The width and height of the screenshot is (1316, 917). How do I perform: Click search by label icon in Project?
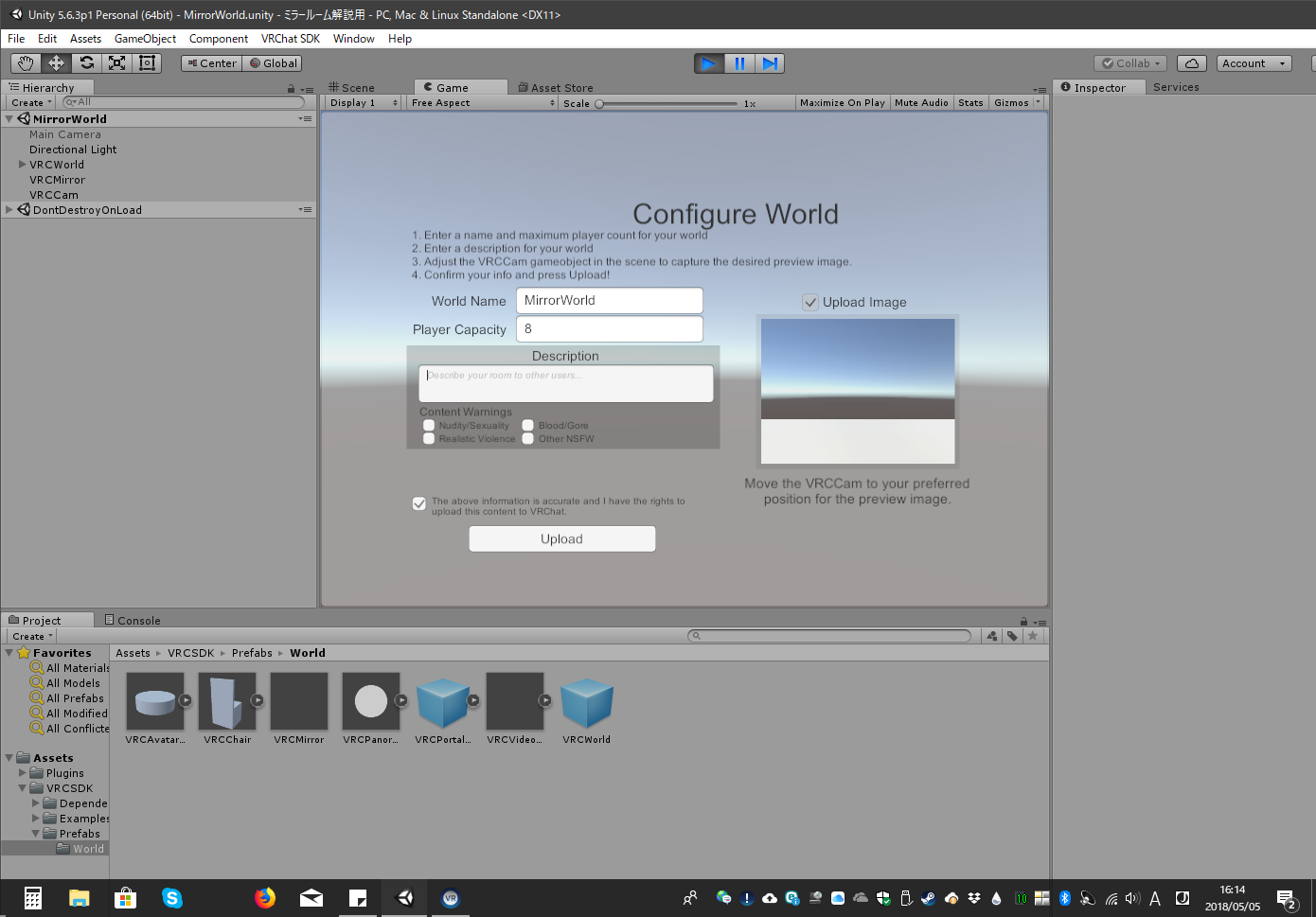click(x=1012, y=636)
